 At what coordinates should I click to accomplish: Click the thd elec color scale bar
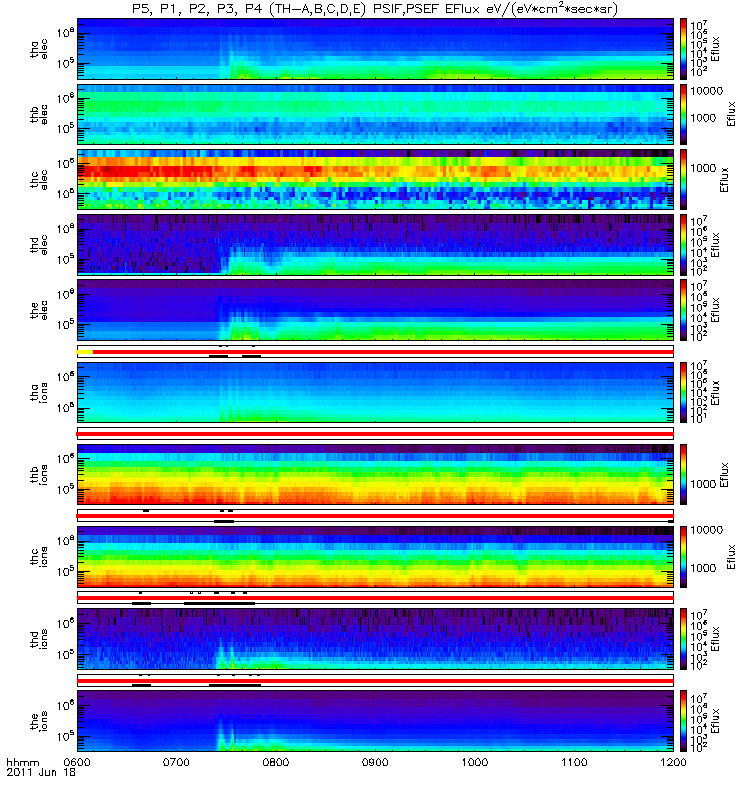[x=683, y=244]
